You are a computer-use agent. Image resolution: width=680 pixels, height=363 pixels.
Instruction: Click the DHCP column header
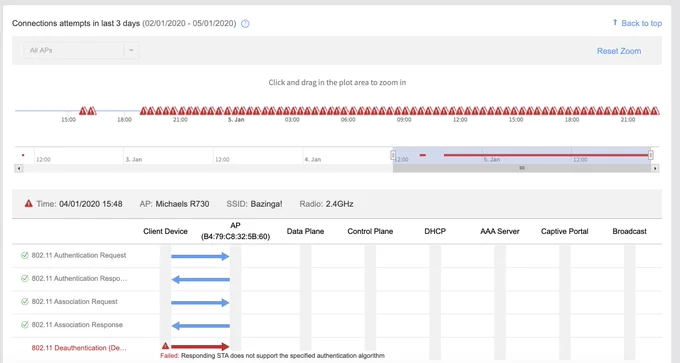coord(435,231)
